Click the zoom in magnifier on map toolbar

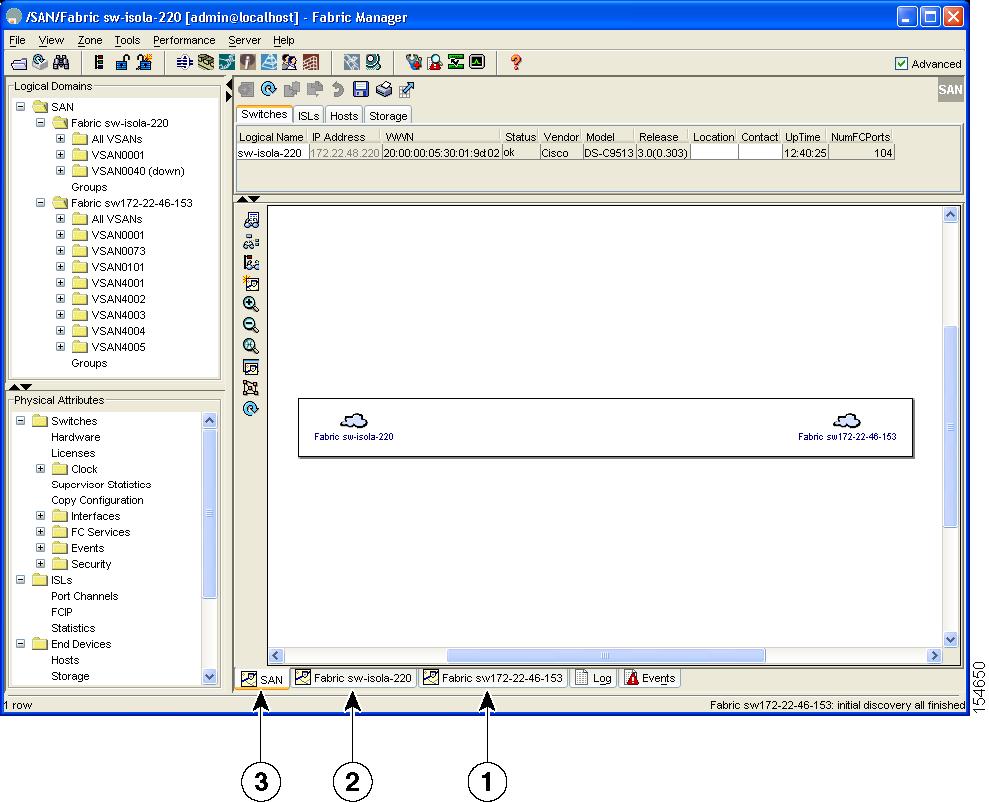[250, 304]
